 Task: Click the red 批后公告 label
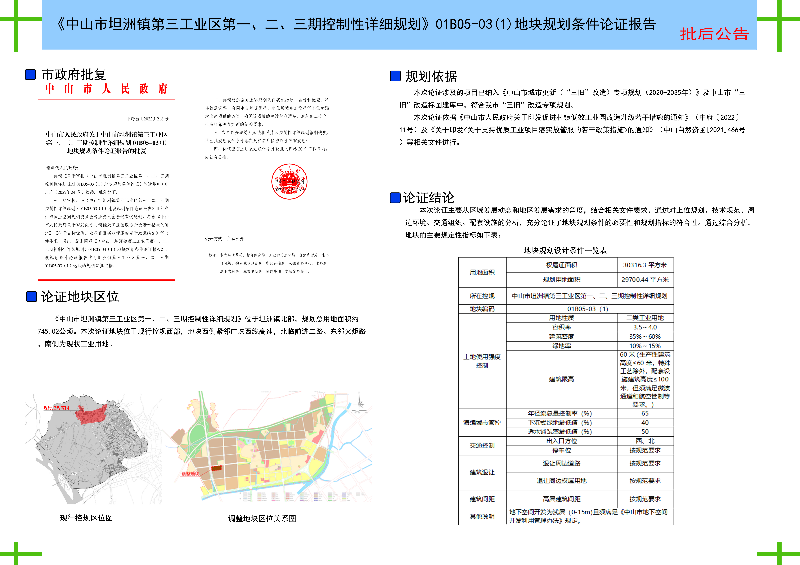(714, 34)
